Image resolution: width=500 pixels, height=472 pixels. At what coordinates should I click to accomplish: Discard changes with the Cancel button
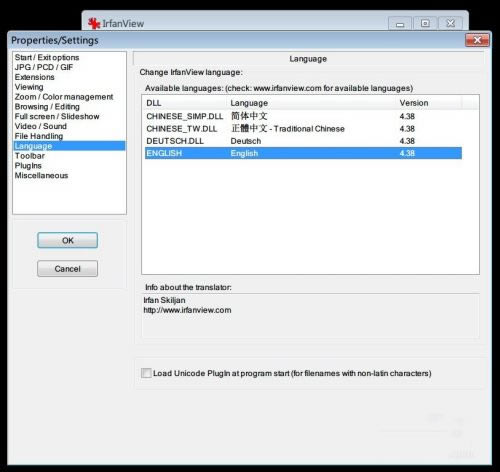point(68,269)
